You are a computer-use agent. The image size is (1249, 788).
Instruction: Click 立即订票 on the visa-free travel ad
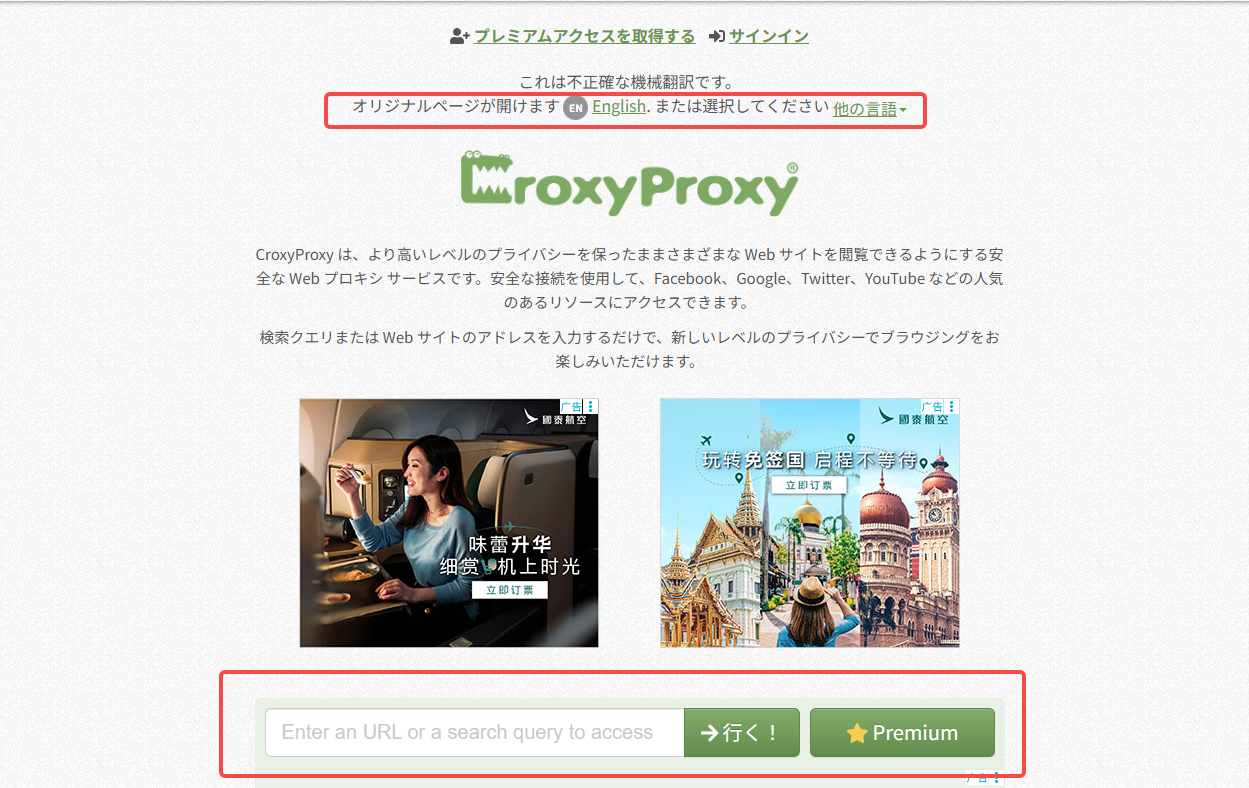point(809,485)
